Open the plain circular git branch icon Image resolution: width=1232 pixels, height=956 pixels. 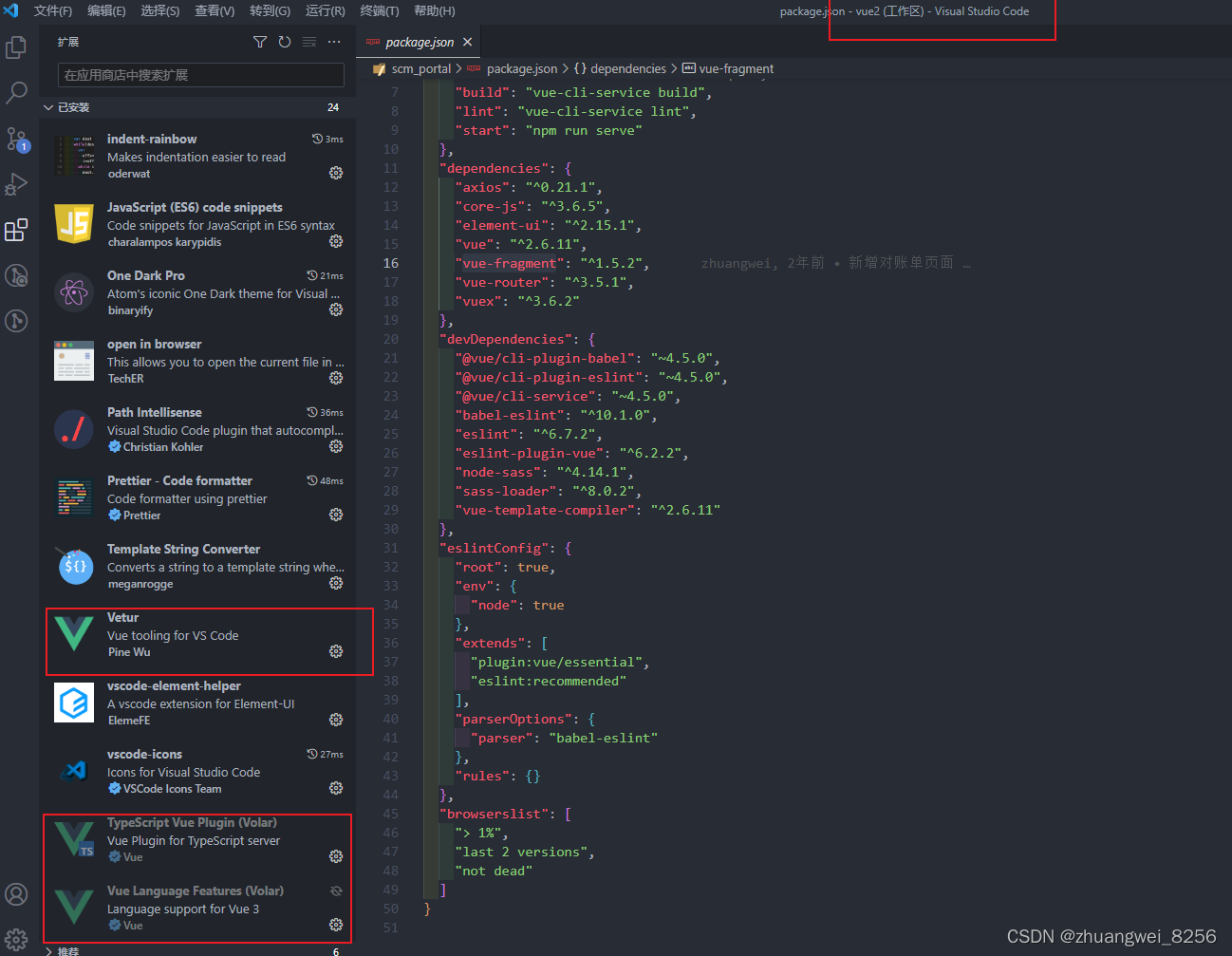16,321
